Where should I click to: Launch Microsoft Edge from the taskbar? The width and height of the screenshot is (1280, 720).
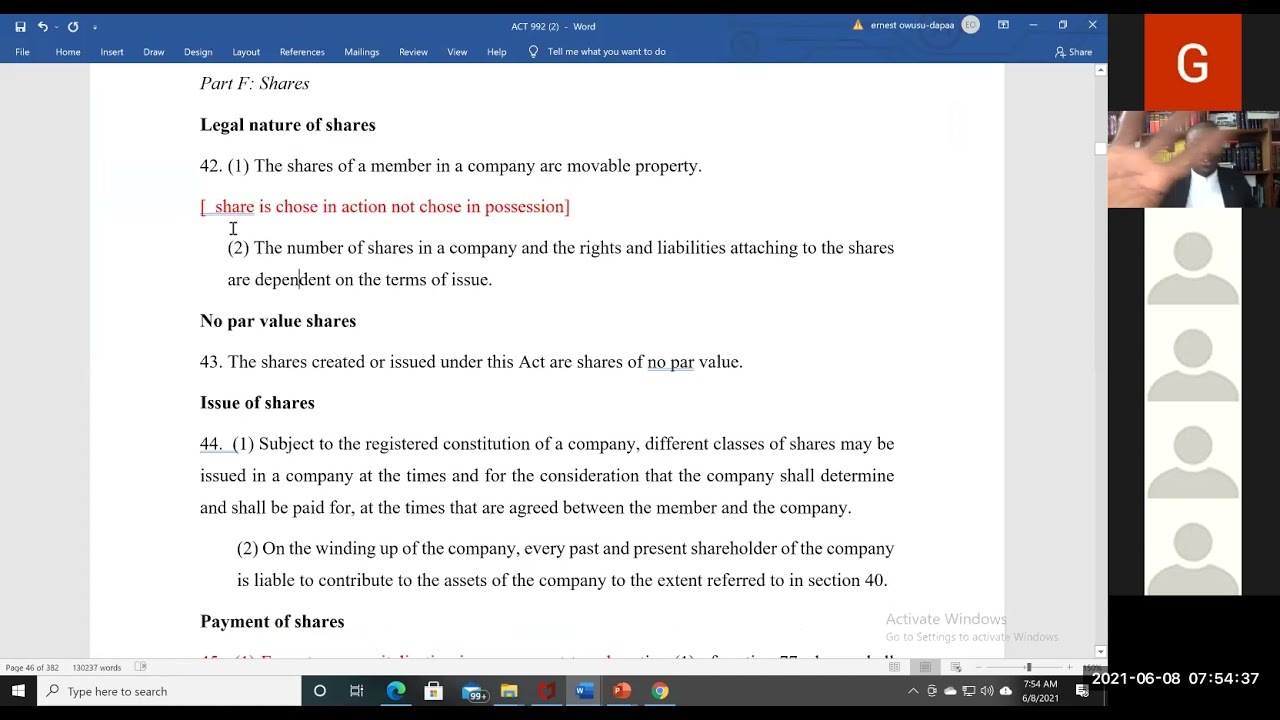pyautogui.click(x=396, y=691)
